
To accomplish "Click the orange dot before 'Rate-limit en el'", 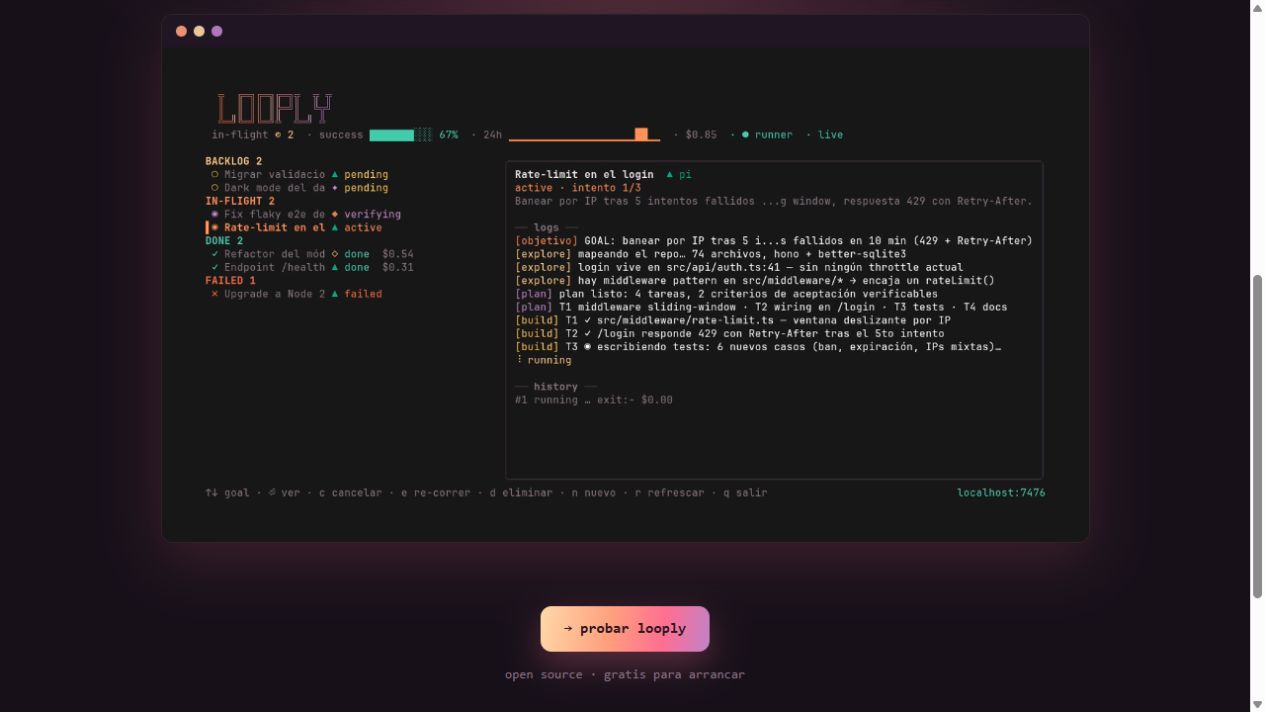I will 214,228.
